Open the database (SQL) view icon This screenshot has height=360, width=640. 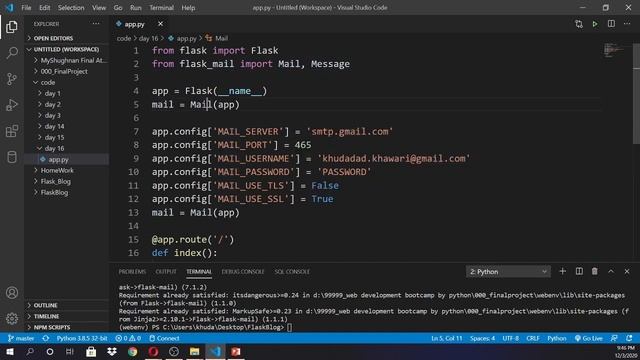[12, 157]
